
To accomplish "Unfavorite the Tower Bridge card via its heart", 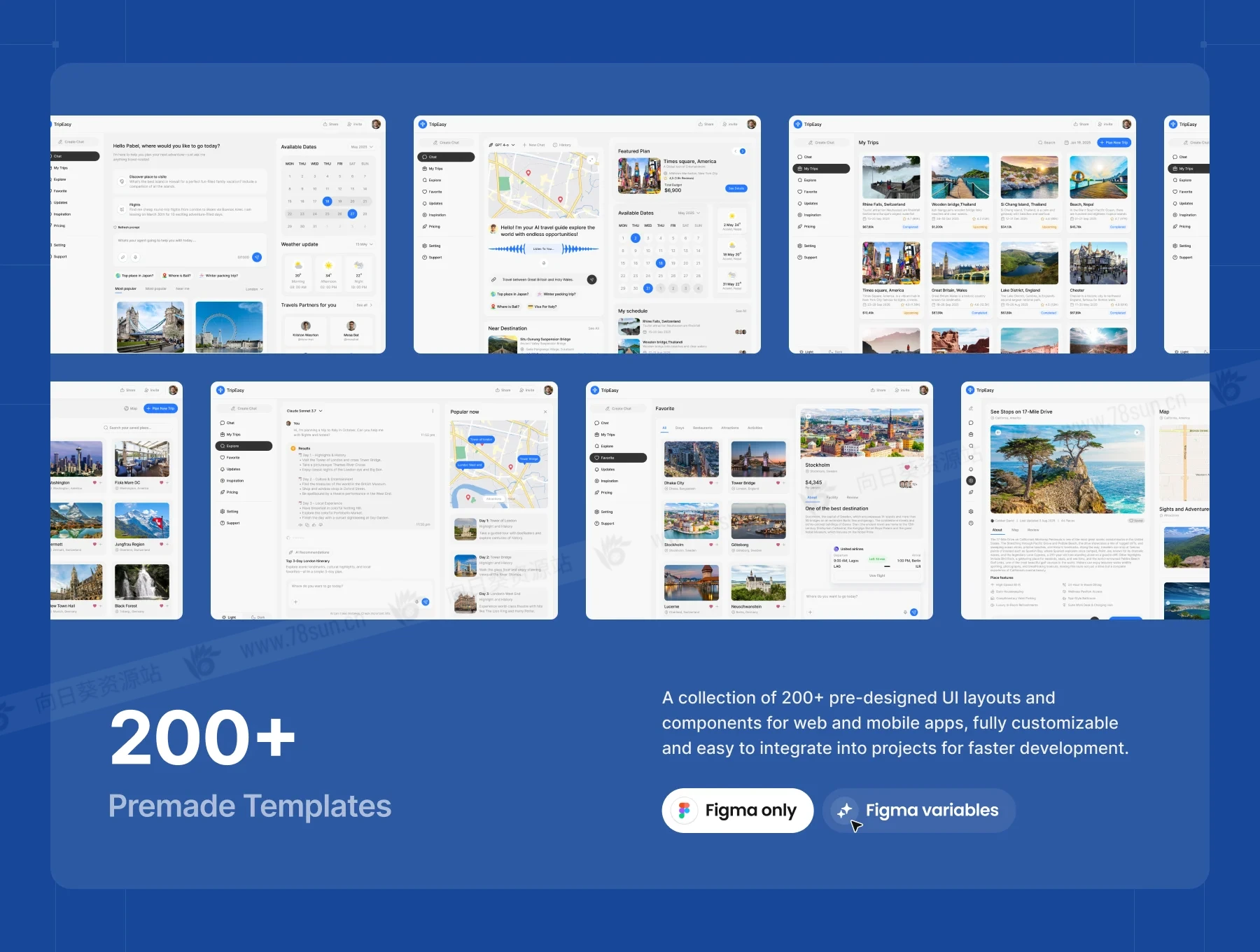I will point(778,483).
